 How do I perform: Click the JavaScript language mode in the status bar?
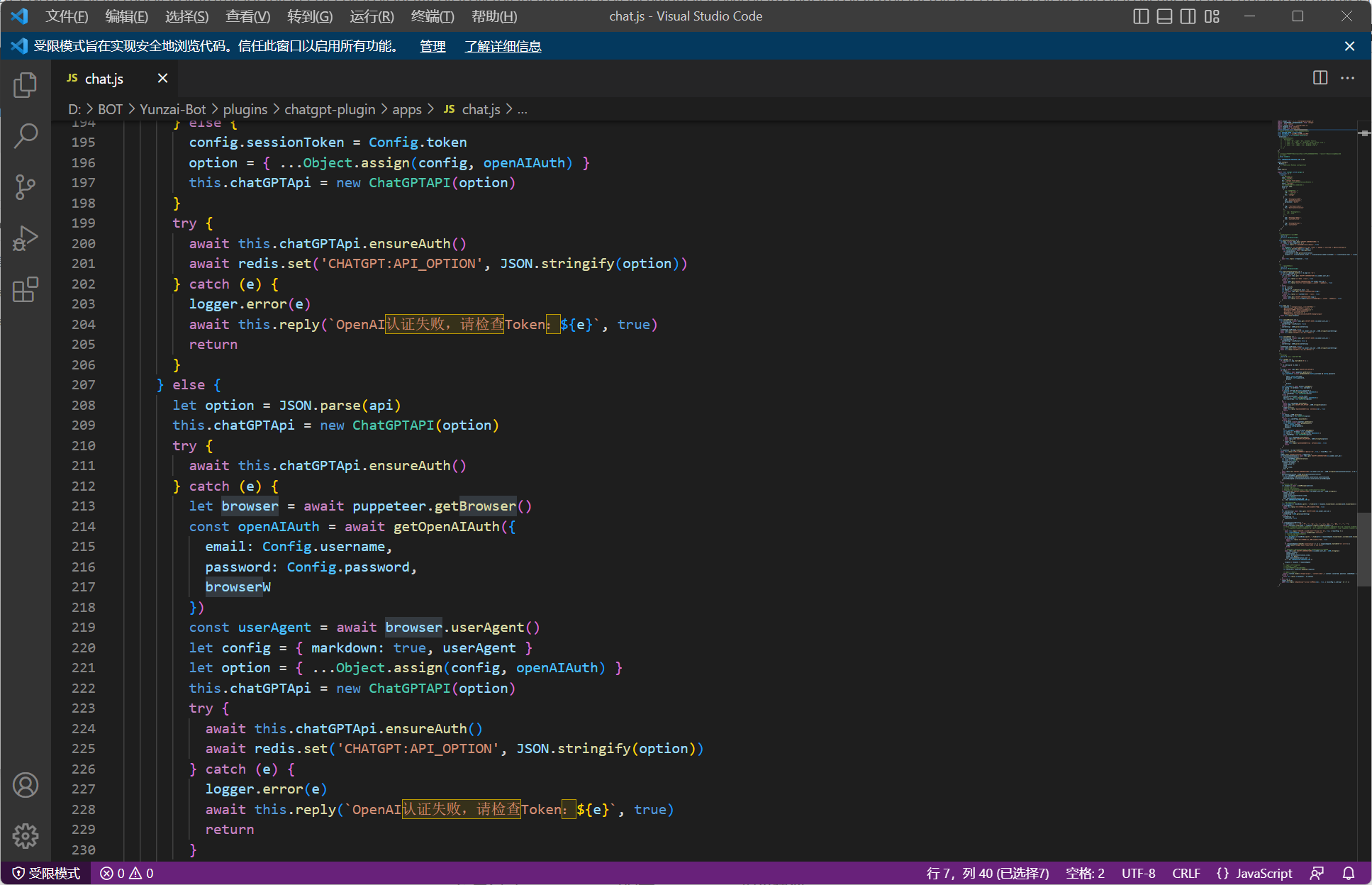[x=1264, y=873]
